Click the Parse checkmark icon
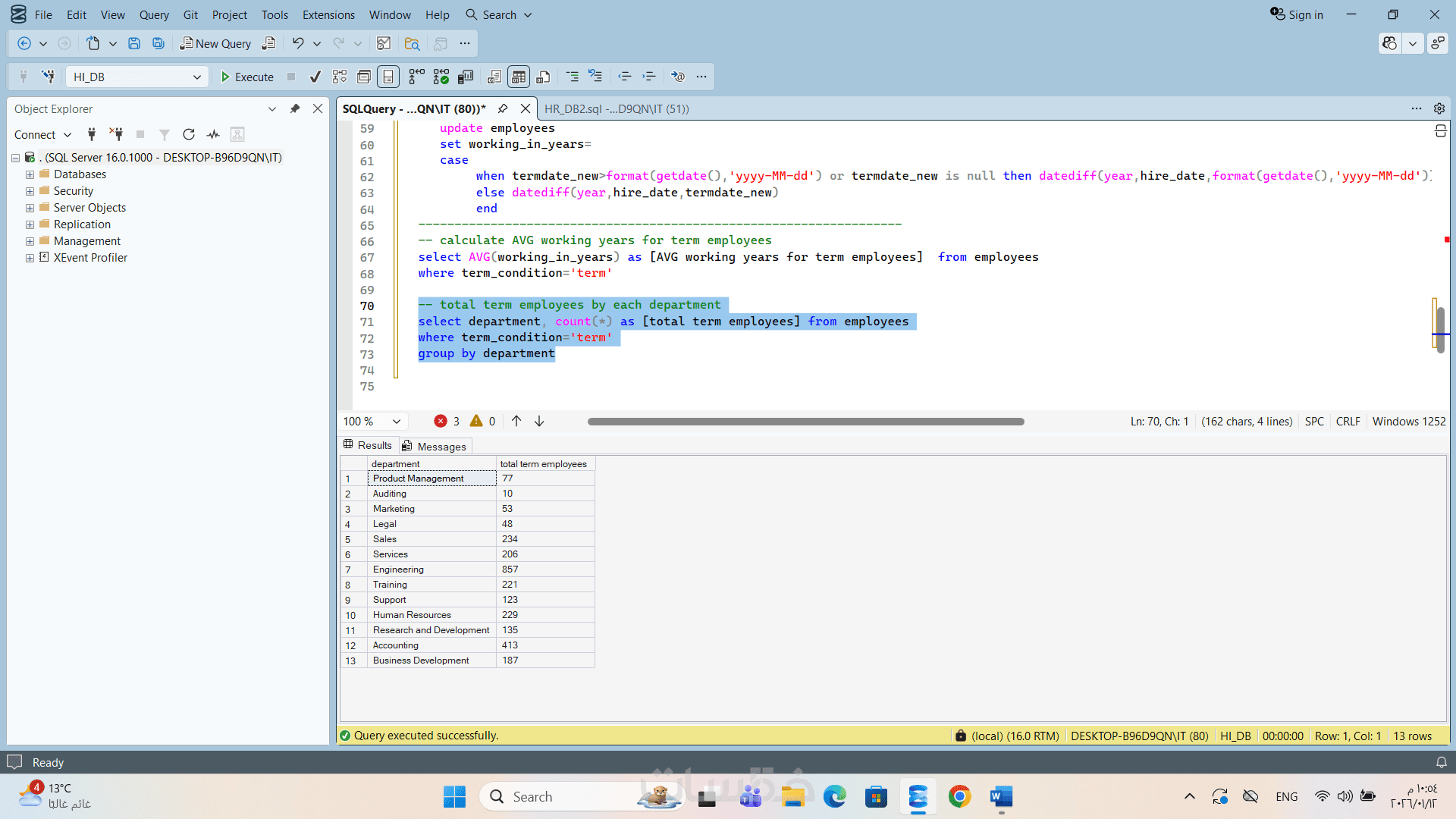This screenshot has width=1456, height=819. pos(315,77)
